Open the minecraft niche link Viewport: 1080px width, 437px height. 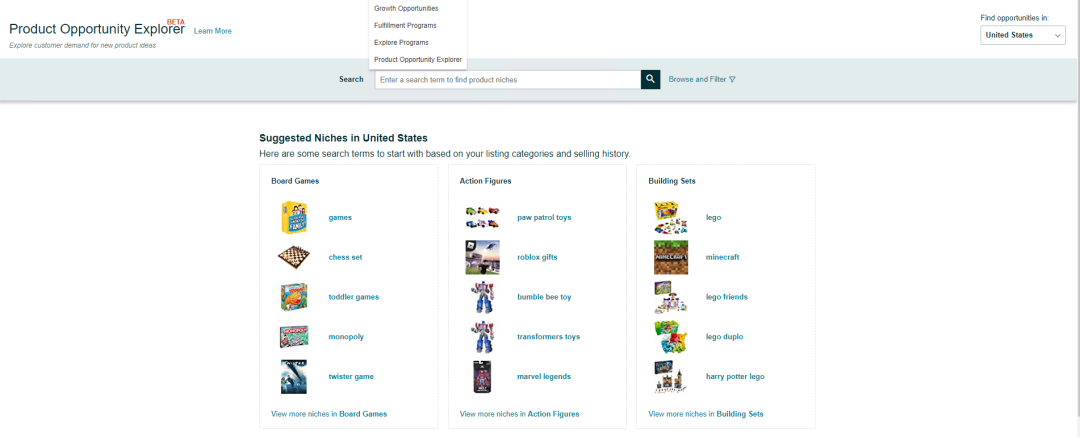(x=723, y=257)
